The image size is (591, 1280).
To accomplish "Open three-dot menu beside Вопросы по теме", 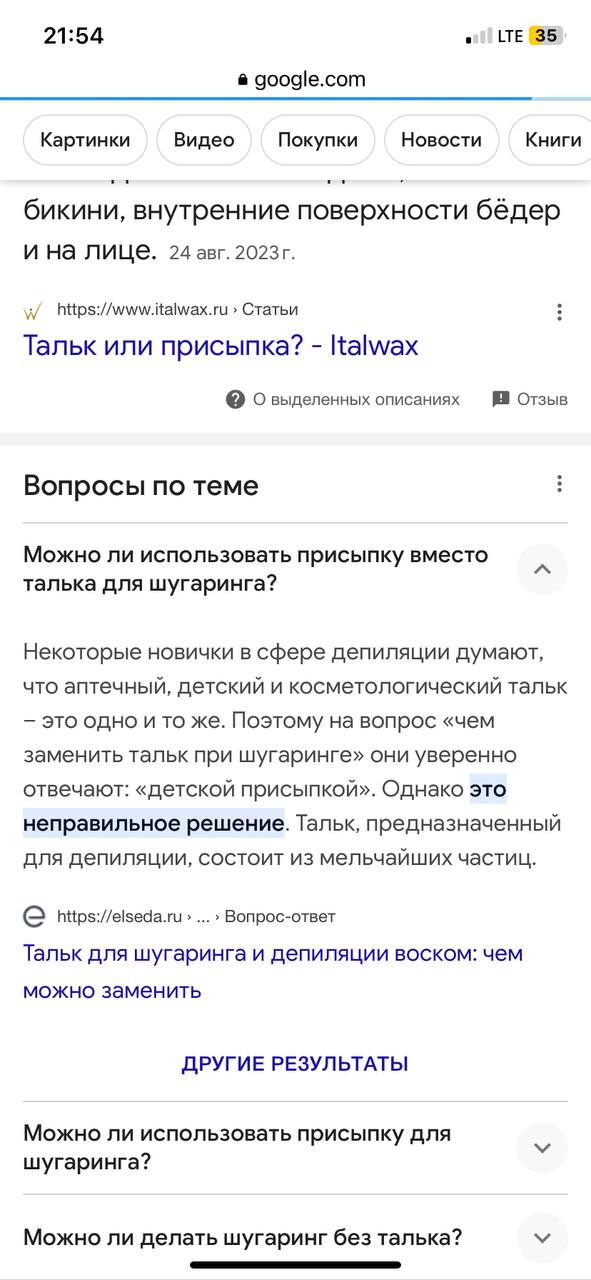I will (x=559, y=485).
